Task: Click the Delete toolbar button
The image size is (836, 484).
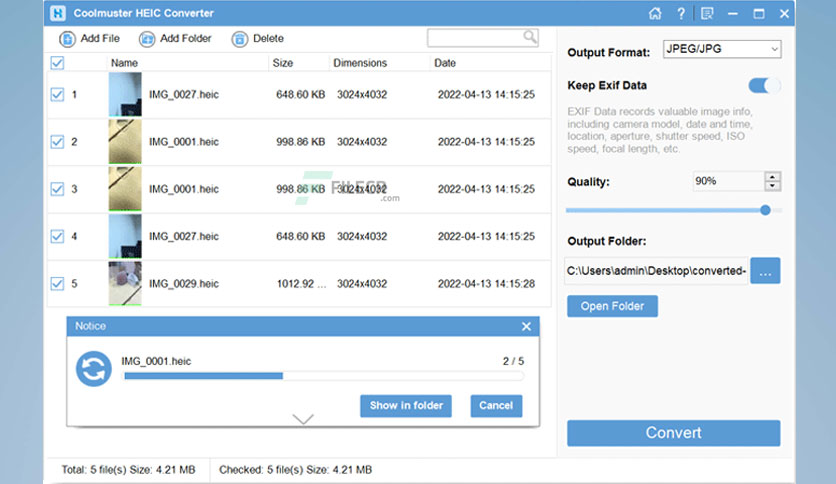Action: pos(258,38)
